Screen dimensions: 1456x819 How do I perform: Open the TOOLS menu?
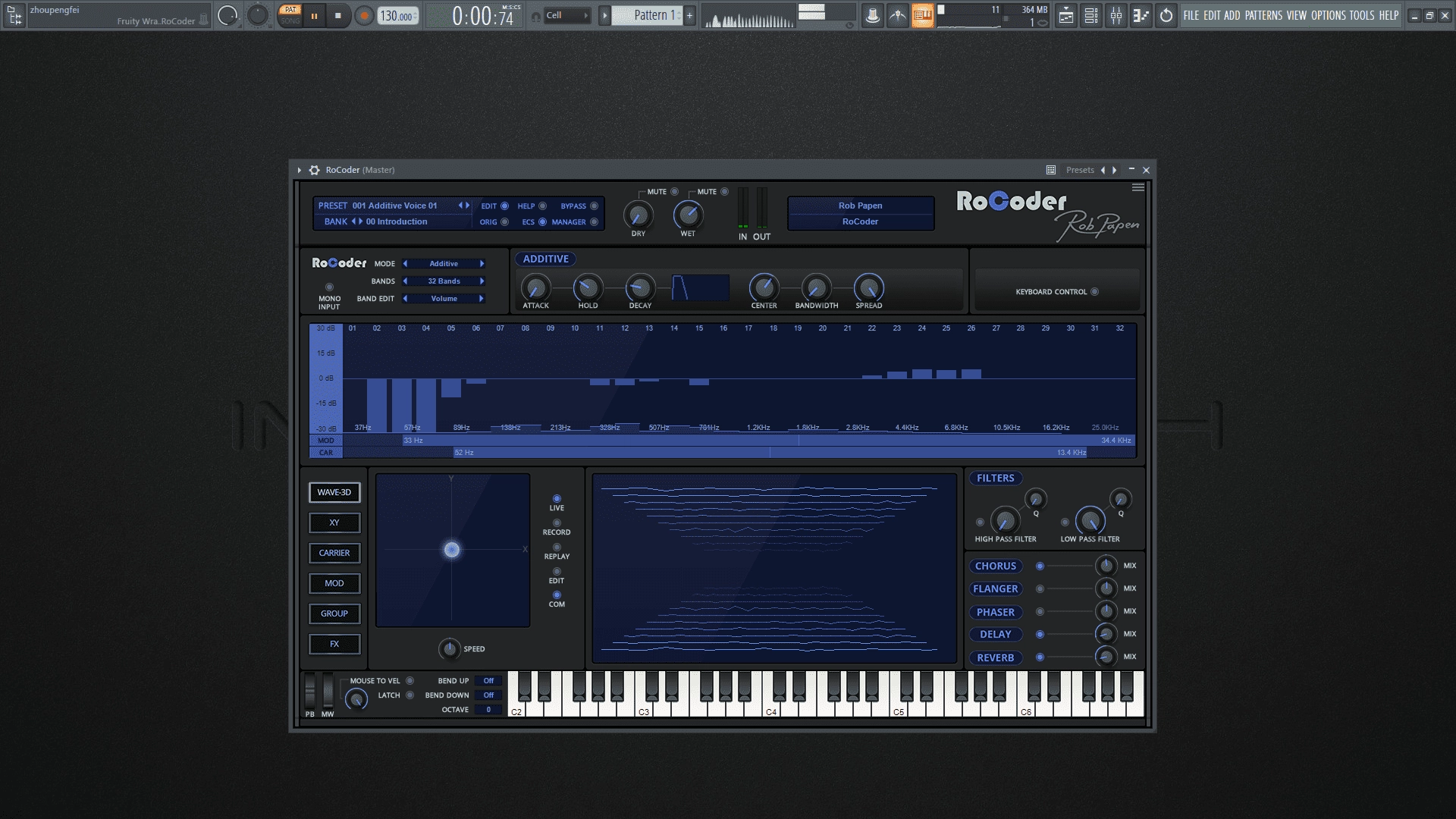[1362, 15]
